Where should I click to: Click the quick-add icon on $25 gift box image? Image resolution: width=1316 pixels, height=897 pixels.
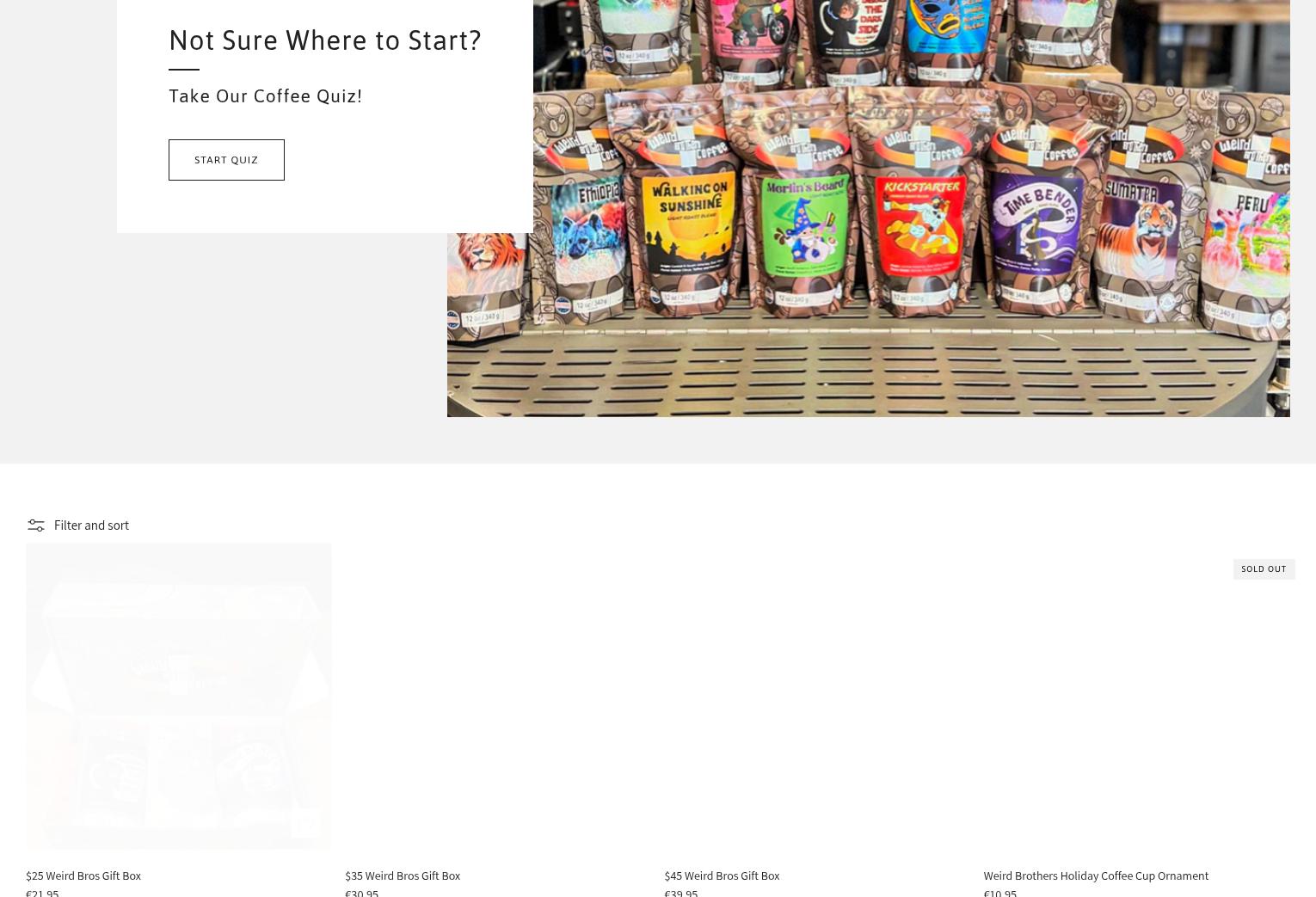pyautogui.click(x=304, y=824)
